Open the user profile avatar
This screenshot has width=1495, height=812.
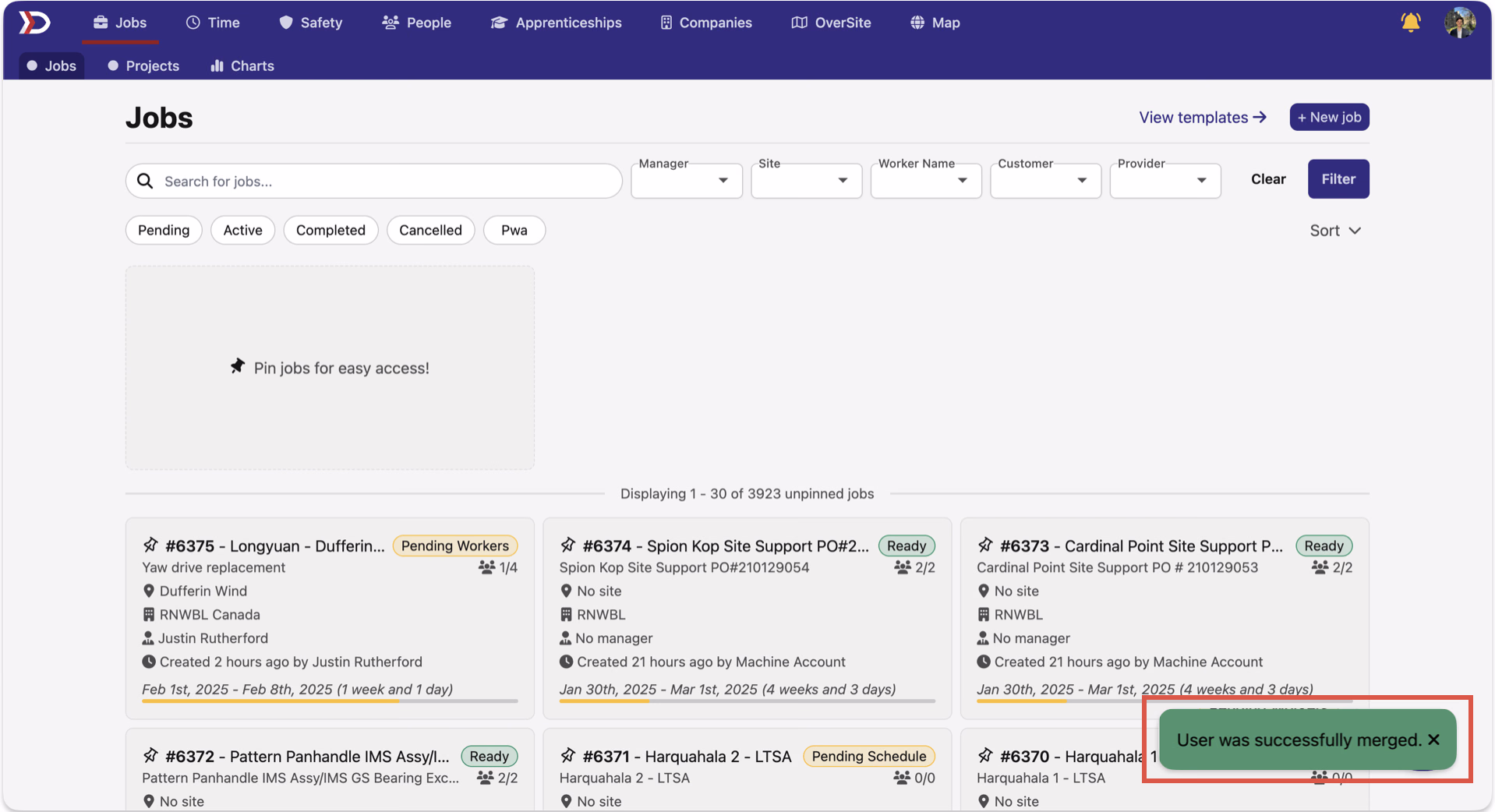(x=1459, y=23)
